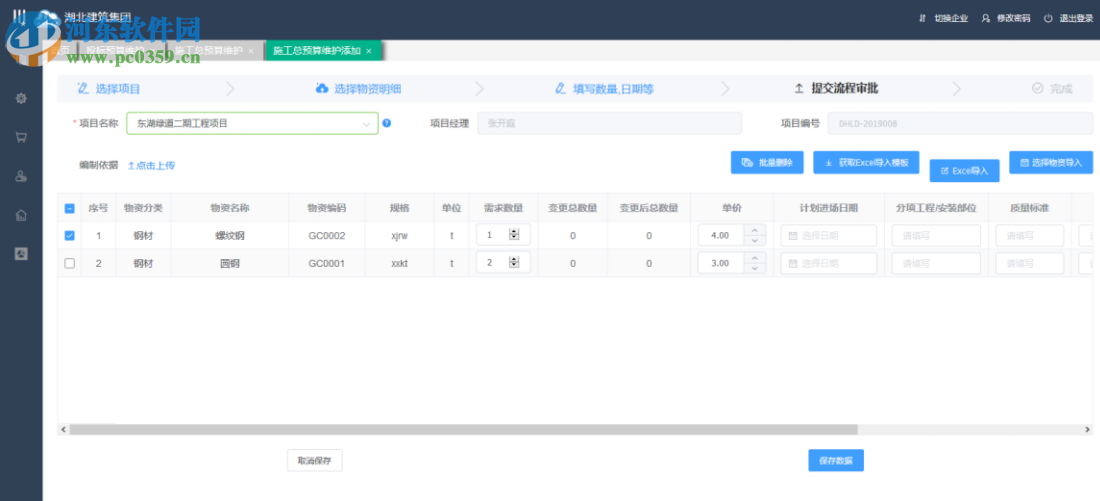Click the 批量删除 button

tap(767, 162)
